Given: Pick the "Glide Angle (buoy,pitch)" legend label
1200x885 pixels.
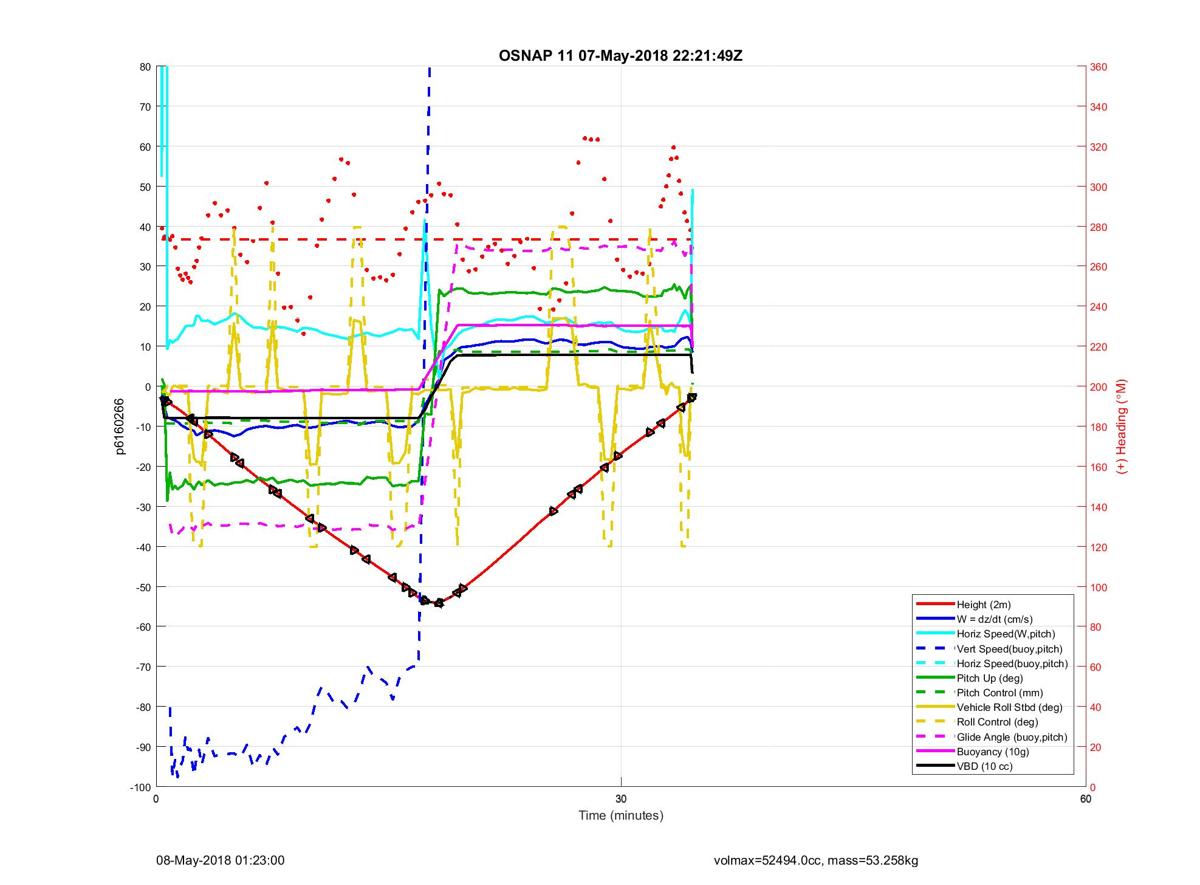Looking at the screenshot, I should point(1013,737).
